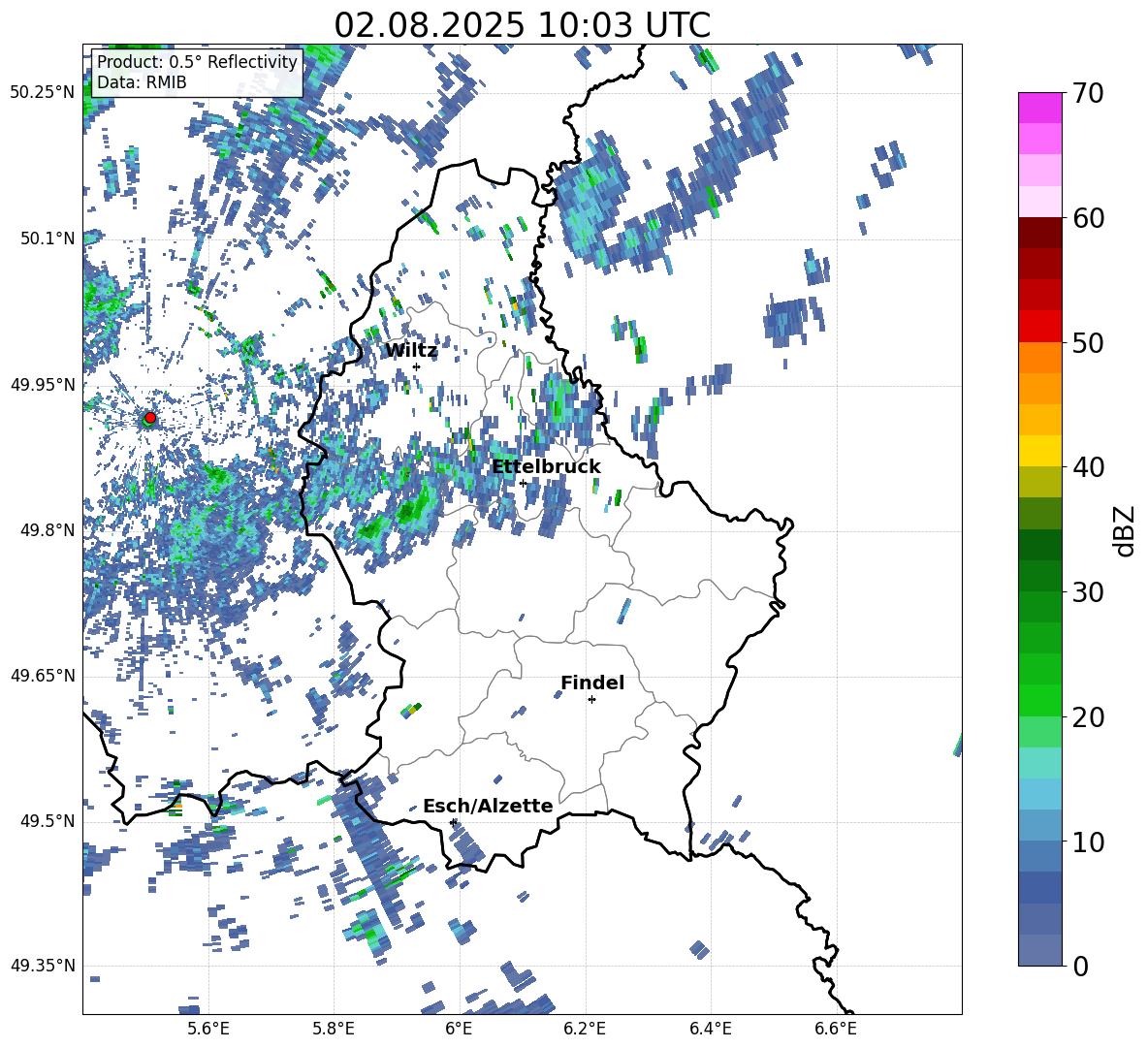Click the Esch/Alzette city label

488,807
